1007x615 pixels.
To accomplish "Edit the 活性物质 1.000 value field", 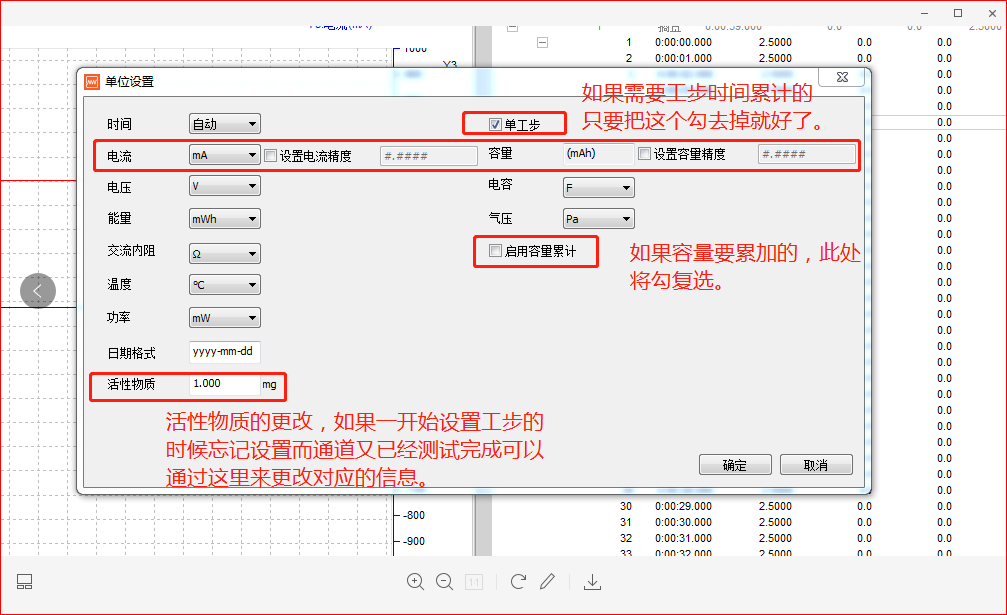I will [225, 384].
